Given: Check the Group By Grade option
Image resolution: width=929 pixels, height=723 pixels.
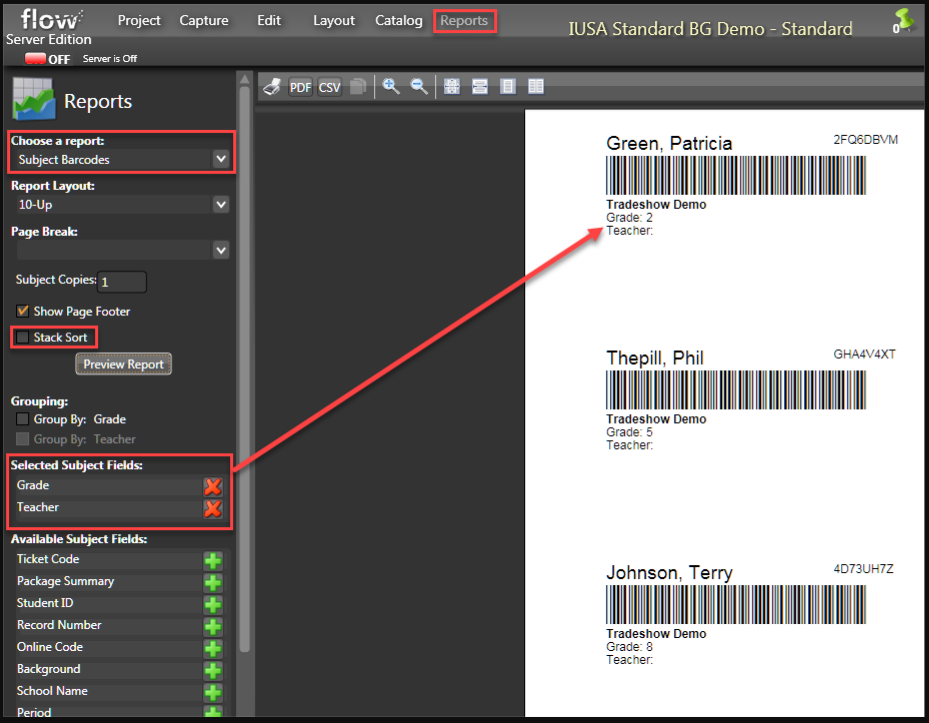Looking at the screenshot, I should [23, 419].
